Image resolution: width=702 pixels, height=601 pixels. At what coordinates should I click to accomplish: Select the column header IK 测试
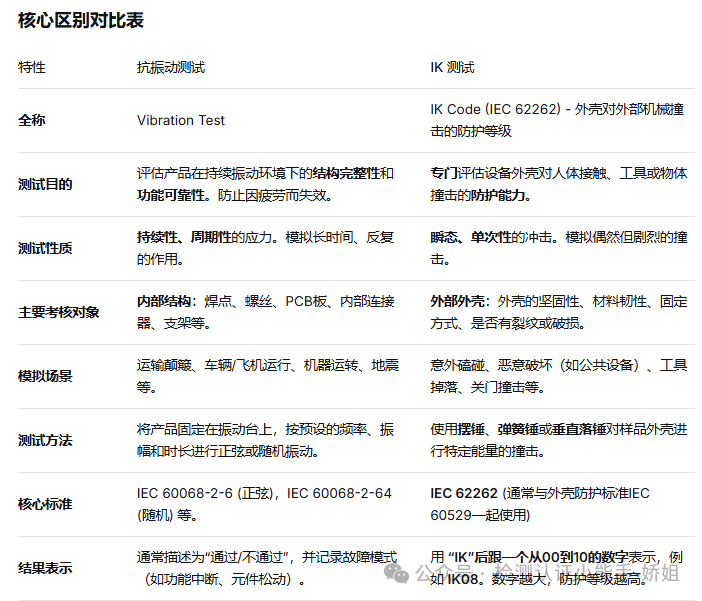pos(452,68)
